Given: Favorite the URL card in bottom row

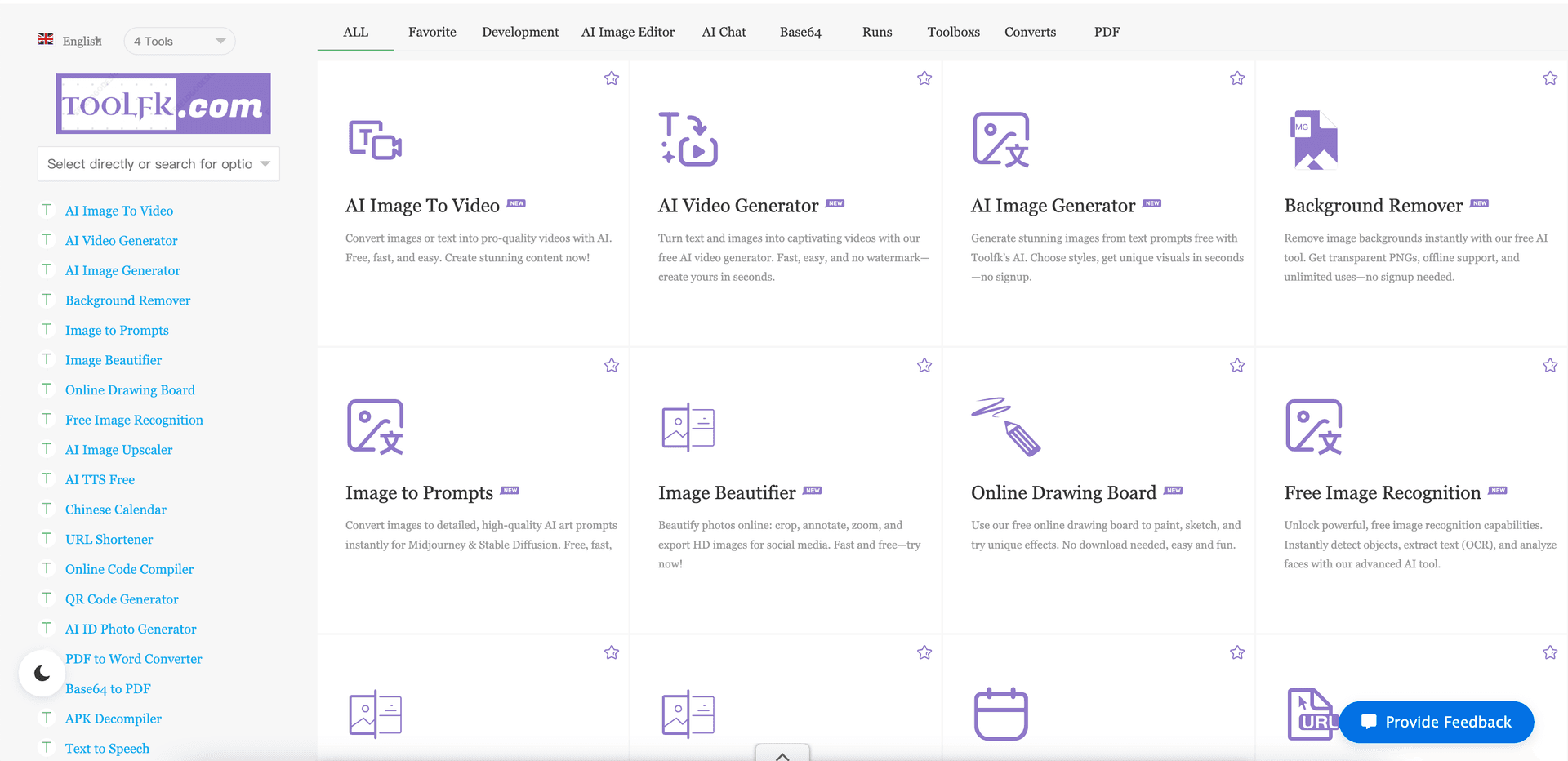Looking at the screenshot, I should [1550, 652].
